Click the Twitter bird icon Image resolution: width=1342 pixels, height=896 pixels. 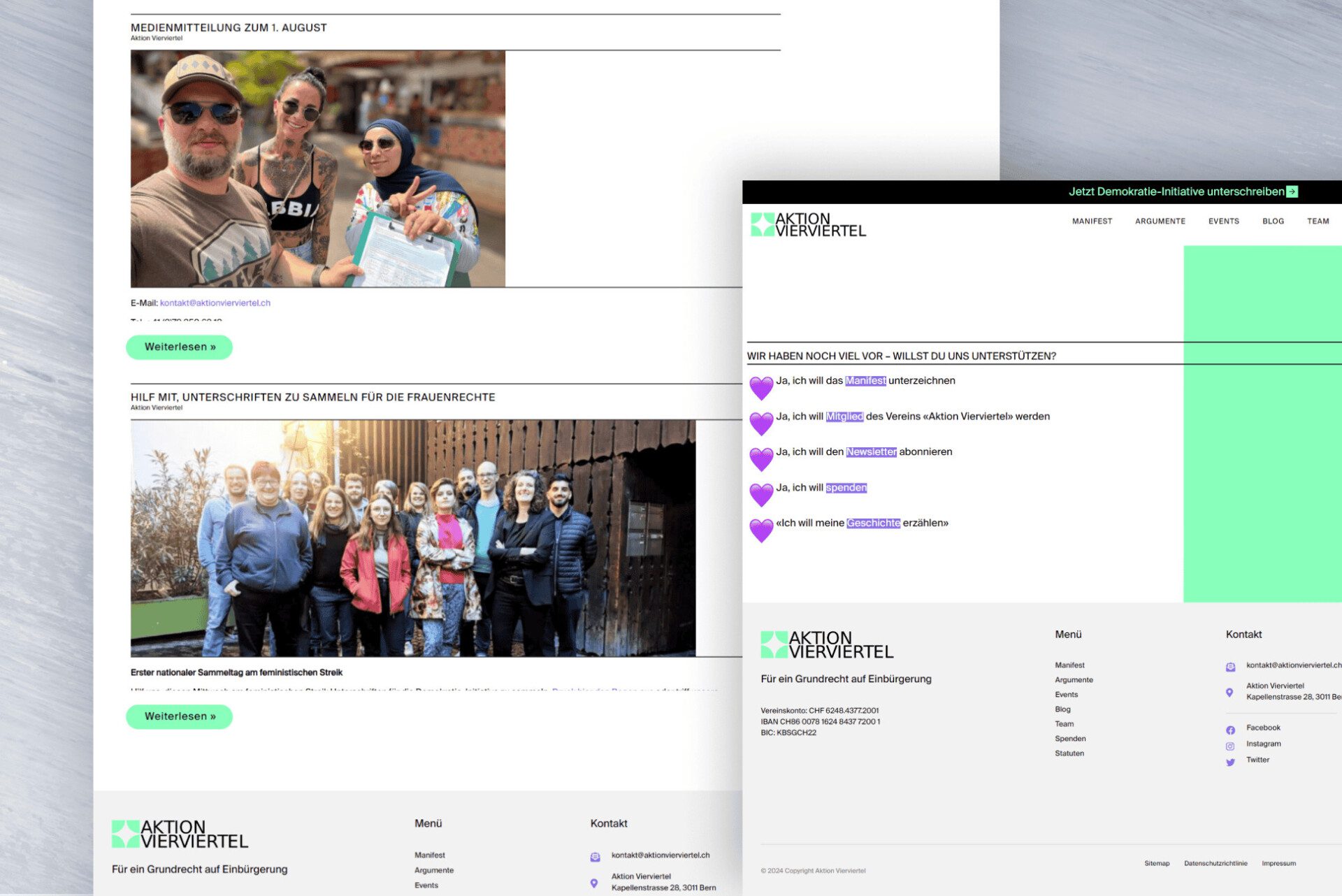click(1230, 762)
